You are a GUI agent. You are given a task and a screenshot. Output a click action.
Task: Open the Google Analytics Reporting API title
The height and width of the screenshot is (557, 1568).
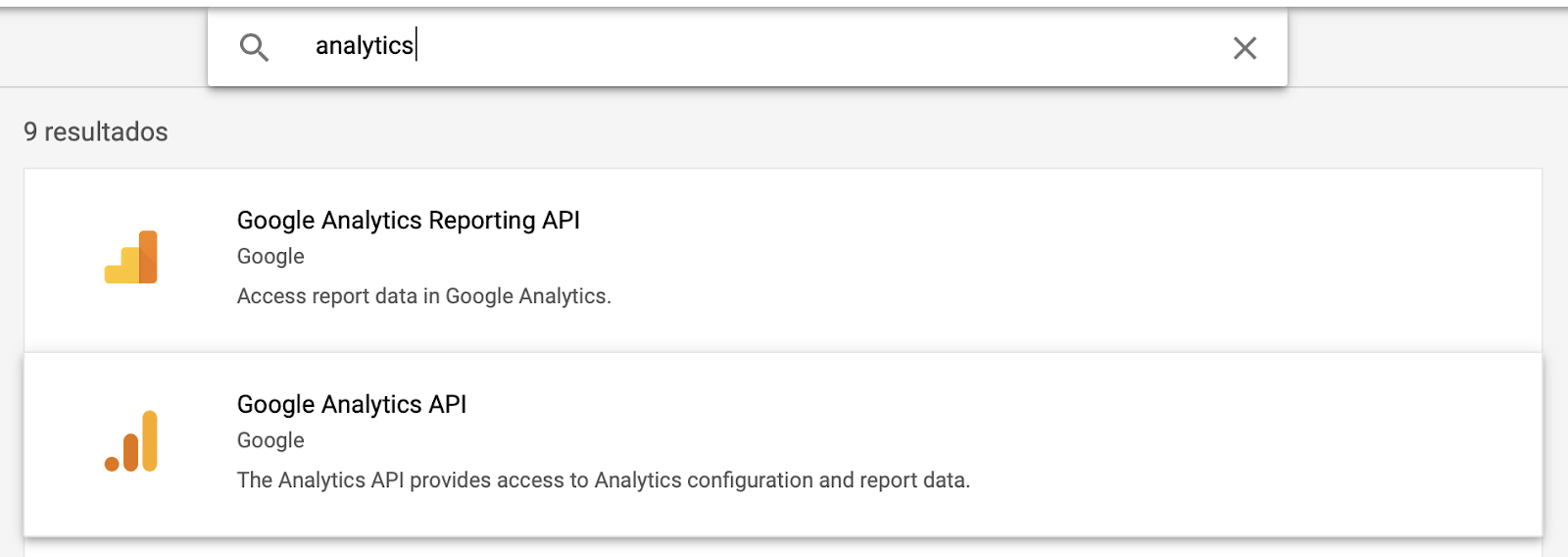point(409,221)
